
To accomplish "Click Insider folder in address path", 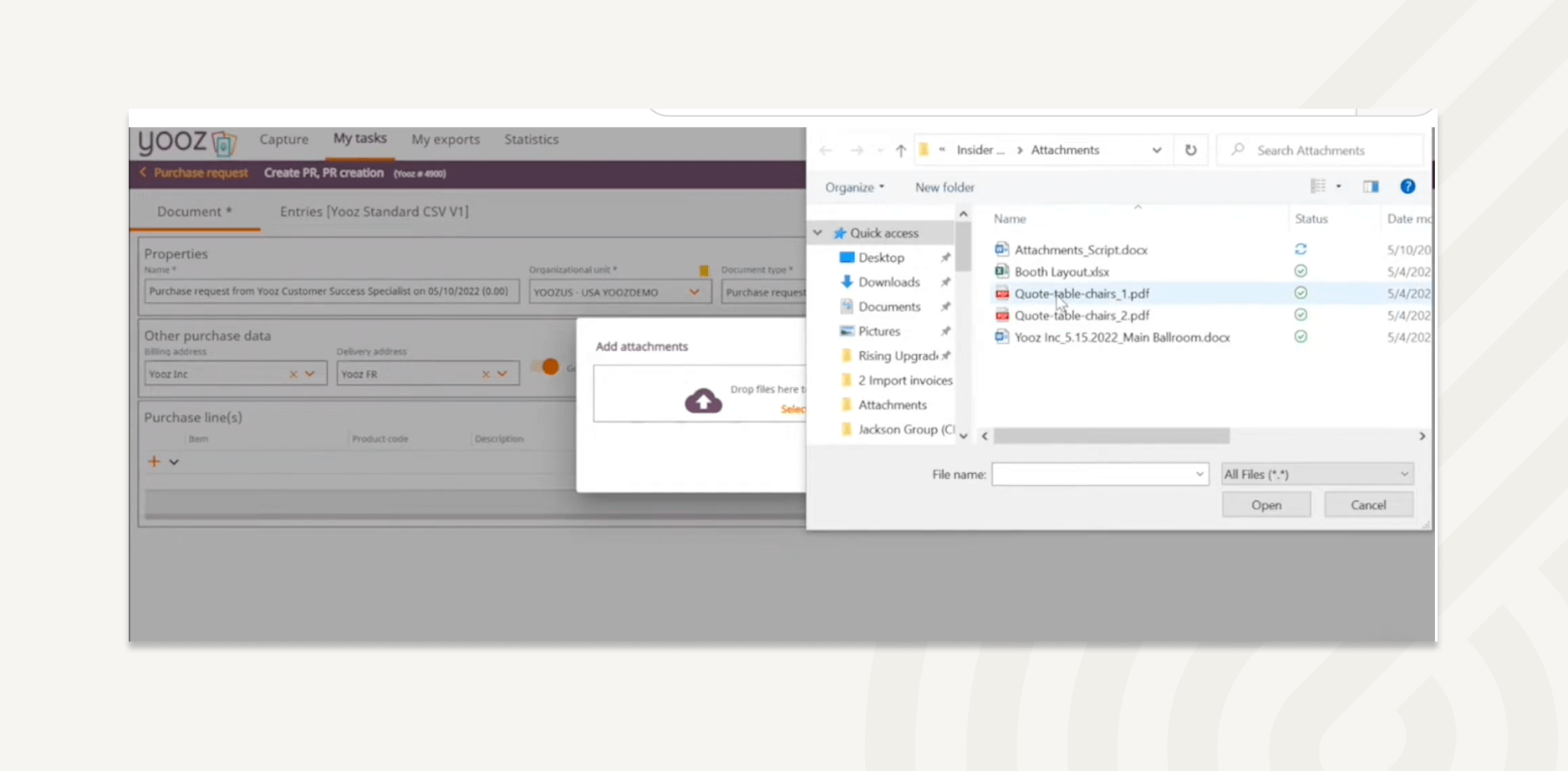I will [x=980, y=150].
